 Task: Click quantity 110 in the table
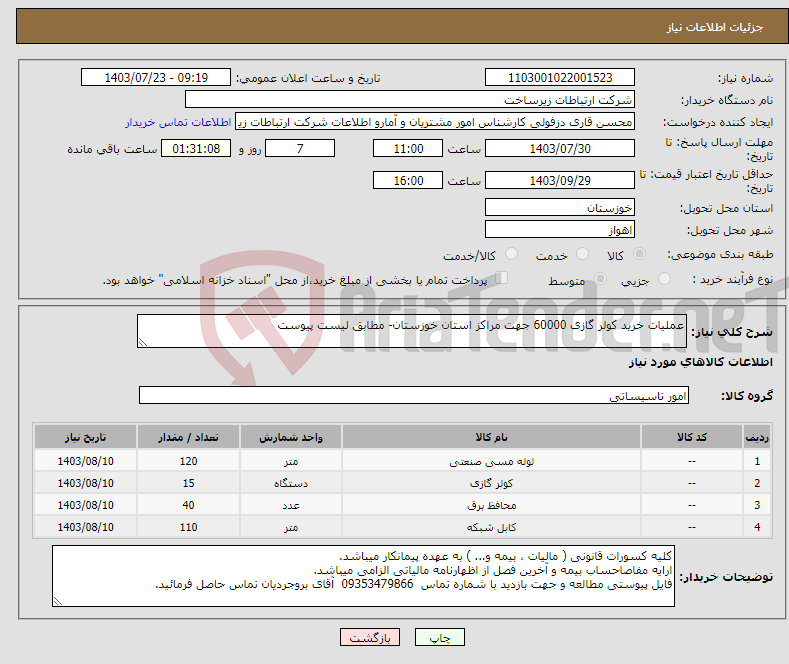(x=188, y=527)
